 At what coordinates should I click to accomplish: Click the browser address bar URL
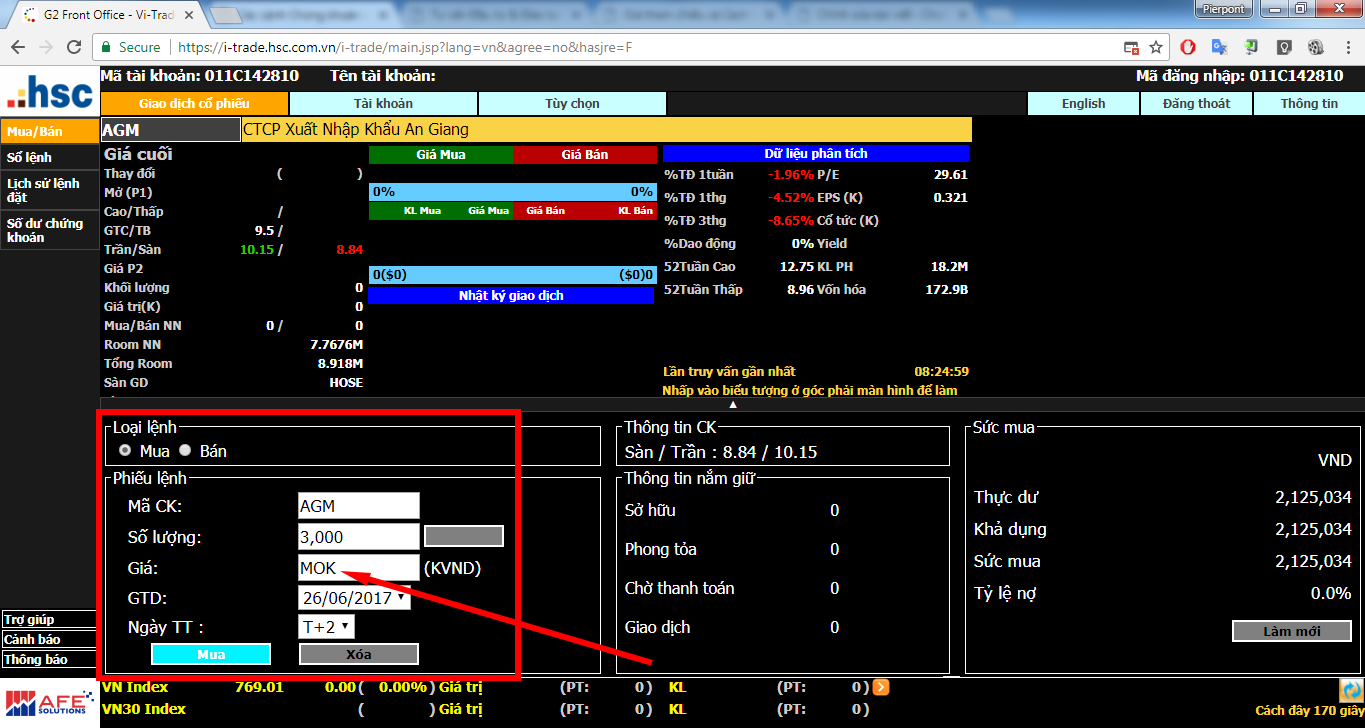click(405, 47)
